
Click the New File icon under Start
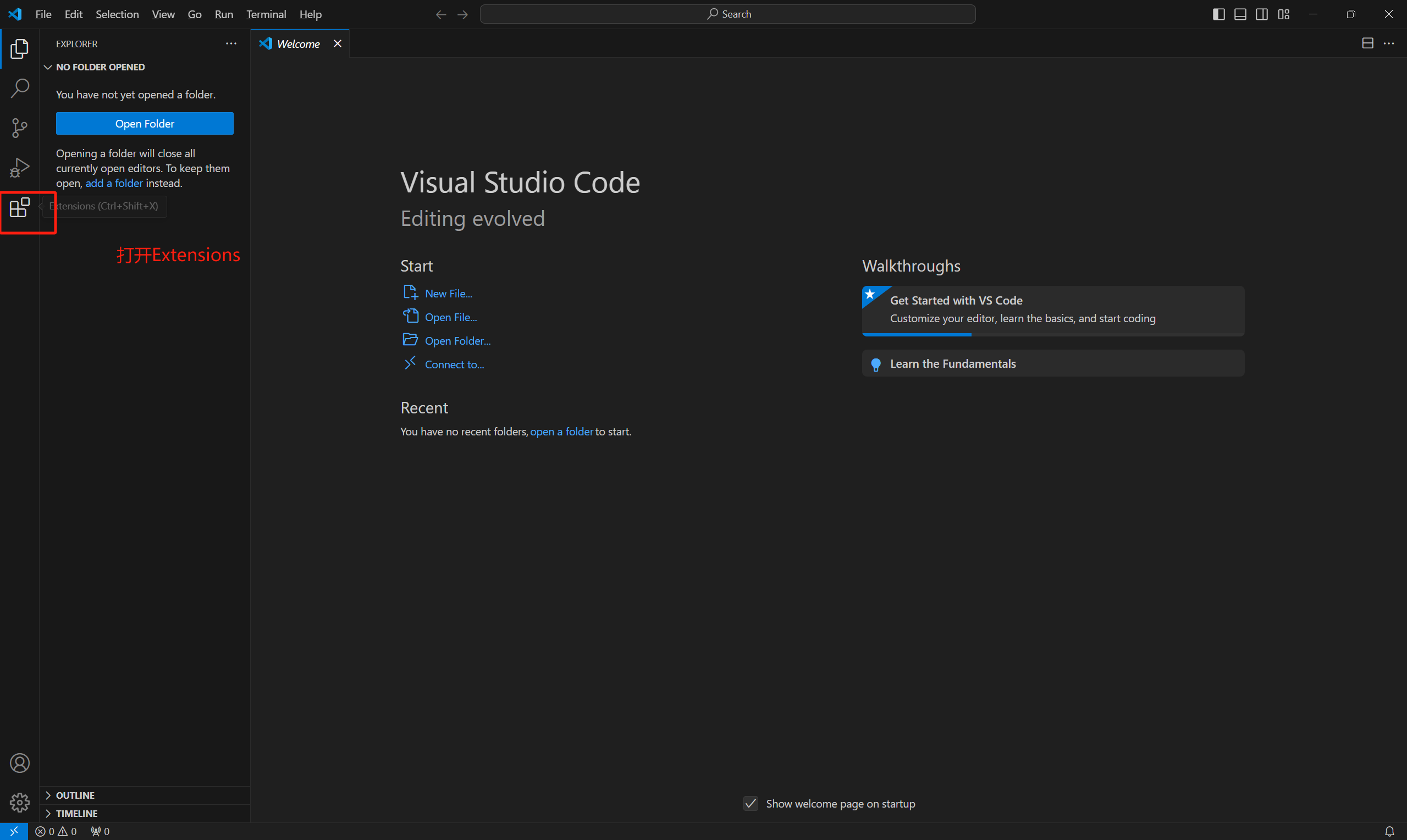pyautogui.click(x=410, y=292)
